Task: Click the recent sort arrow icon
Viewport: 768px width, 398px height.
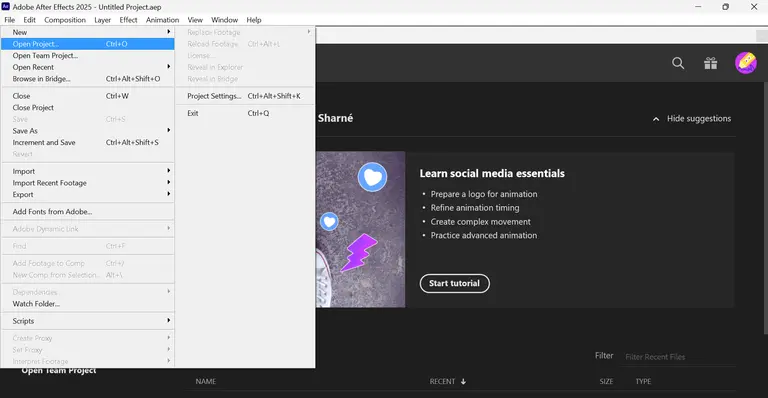Action: [463, 381]
